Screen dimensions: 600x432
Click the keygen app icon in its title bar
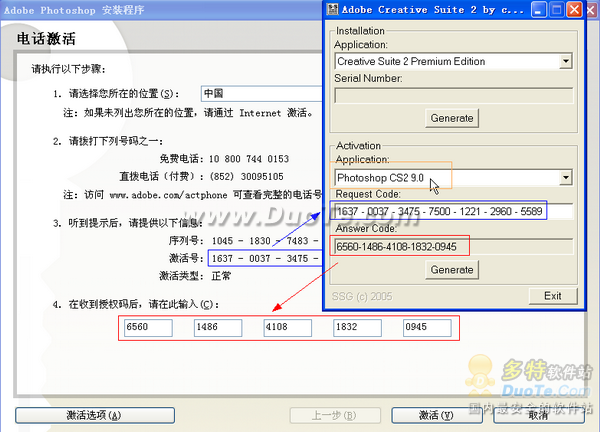pos(332,9)
